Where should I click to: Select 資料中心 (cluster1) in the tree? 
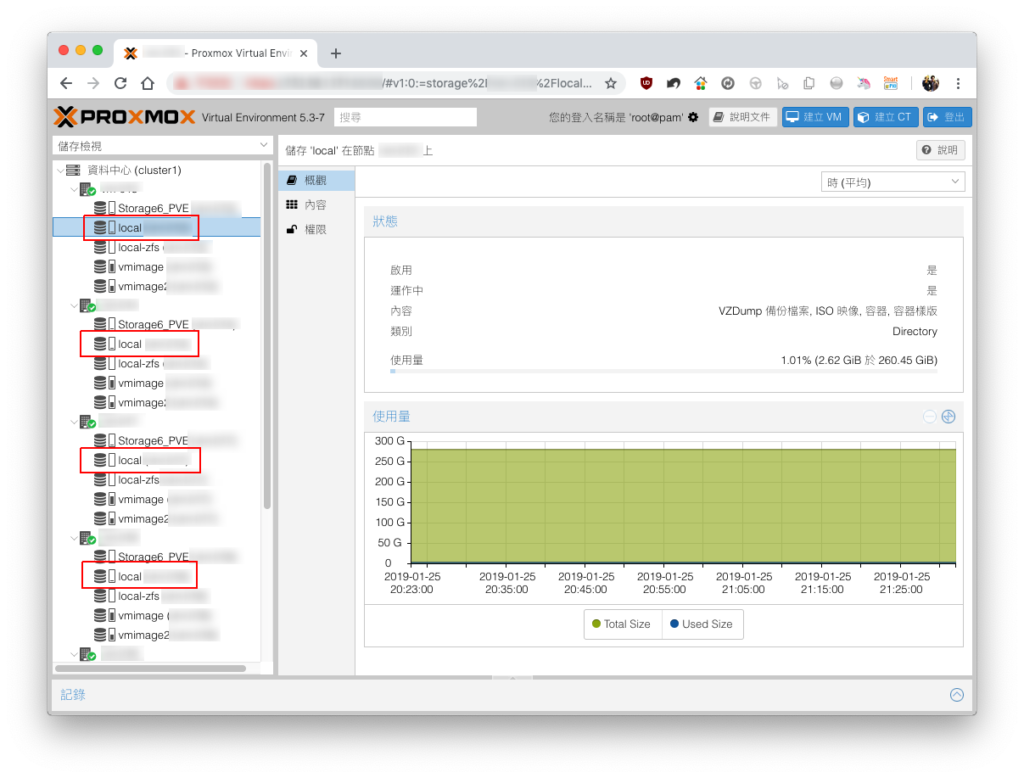134,170
